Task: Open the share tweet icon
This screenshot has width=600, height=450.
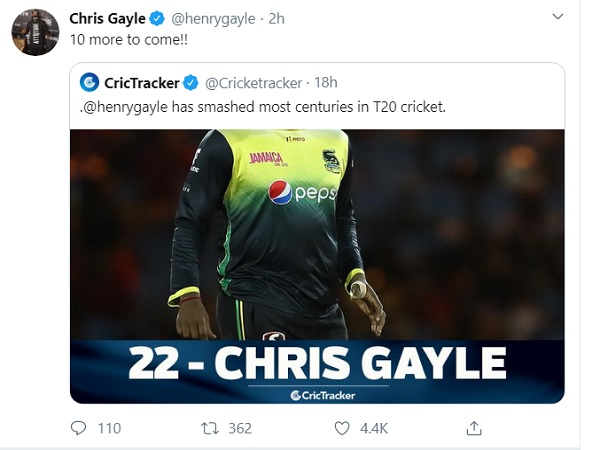Action: tap(474, 428)
